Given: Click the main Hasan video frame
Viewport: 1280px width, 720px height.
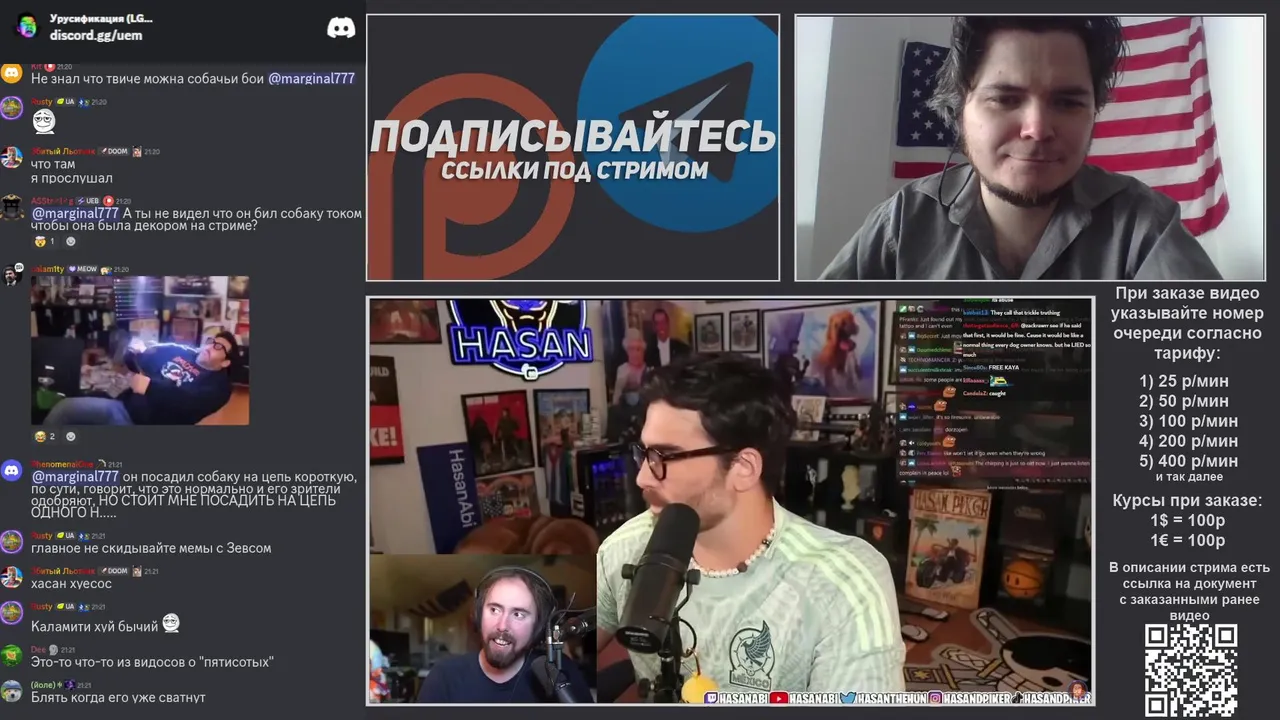Looking at the screenshot, I should (x=730, y=500).
